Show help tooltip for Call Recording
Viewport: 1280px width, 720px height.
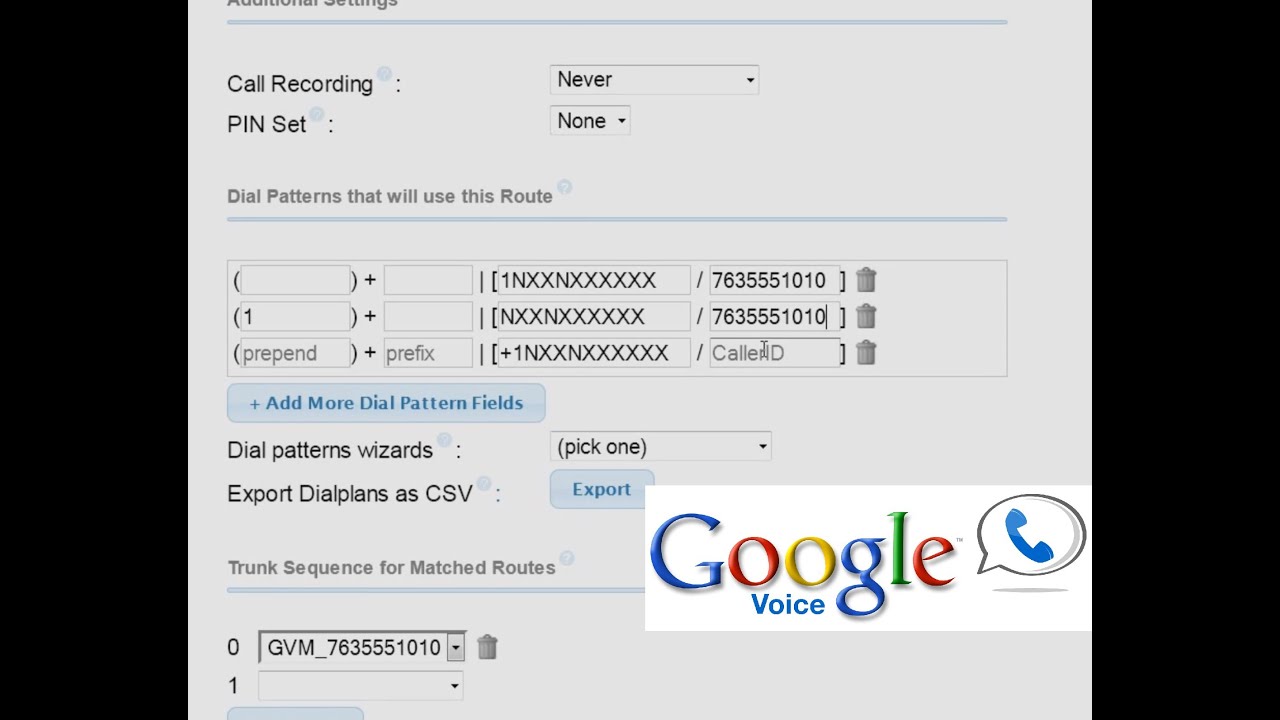tap(383, 76)
